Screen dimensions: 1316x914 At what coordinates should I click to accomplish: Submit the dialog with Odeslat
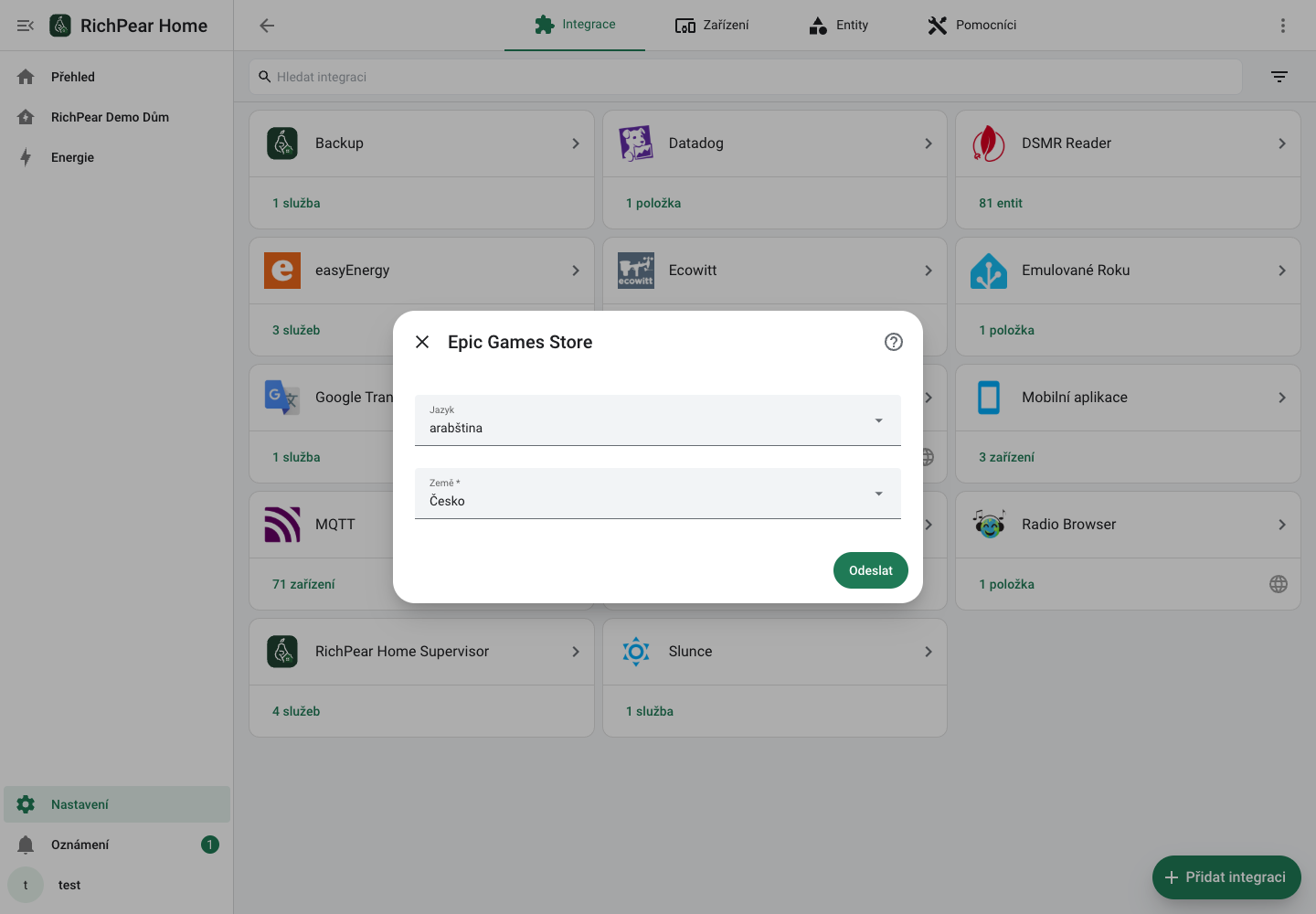[x=871, y=570]
